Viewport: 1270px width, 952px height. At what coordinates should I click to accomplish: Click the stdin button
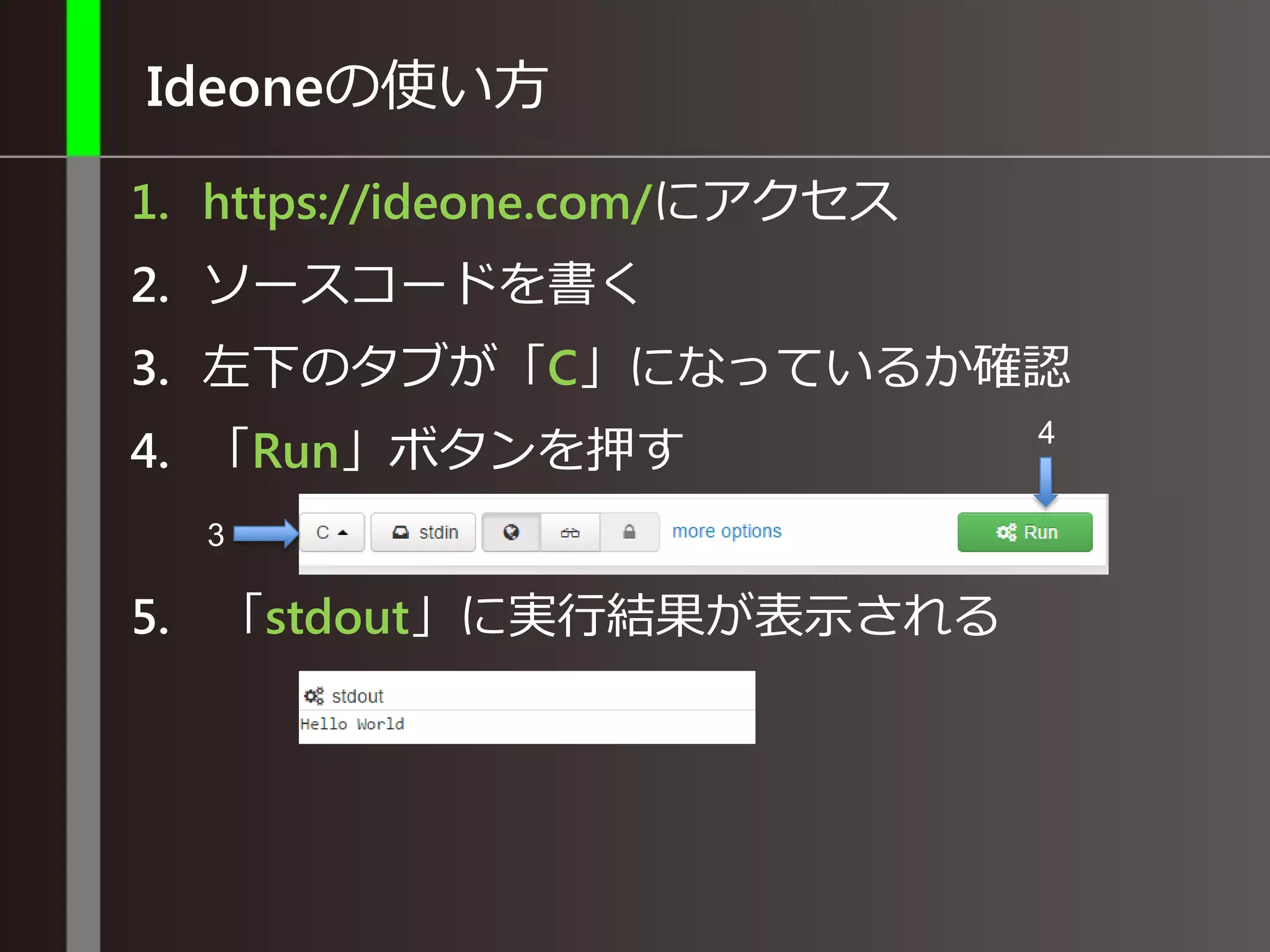(x=424, y=532)
